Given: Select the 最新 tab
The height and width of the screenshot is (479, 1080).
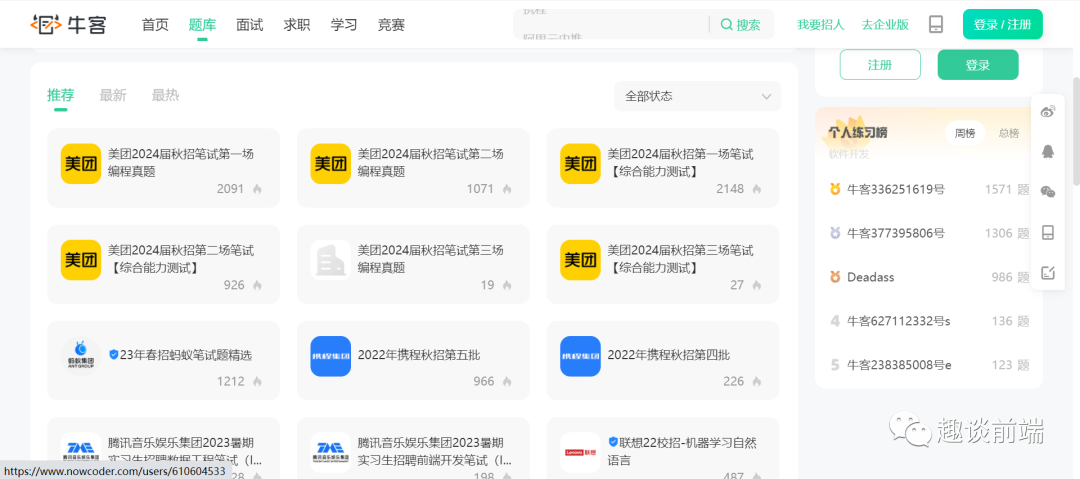Looking at the screenshot, I should [113, 95].
